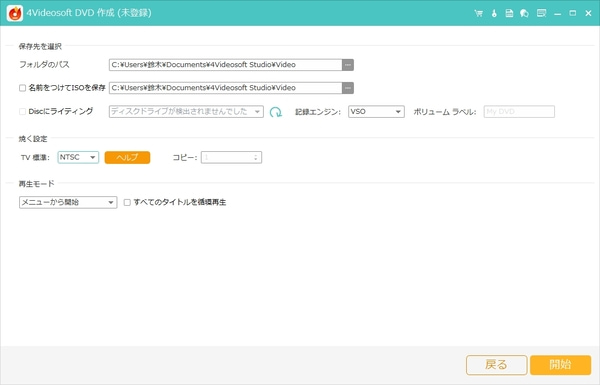Click the 開始 start button
The width and height of the screenshot is (600, 385).
(561, 365)
